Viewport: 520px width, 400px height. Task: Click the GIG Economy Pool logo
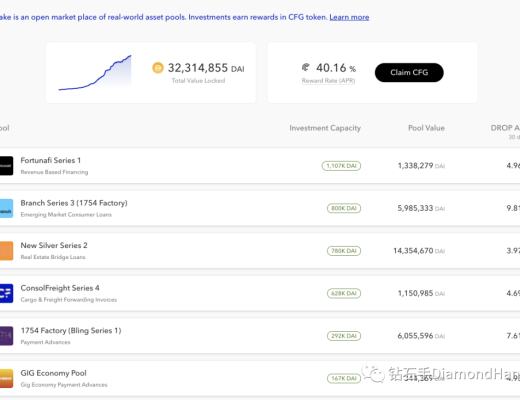pyautogui.click(x=6, y=378)
